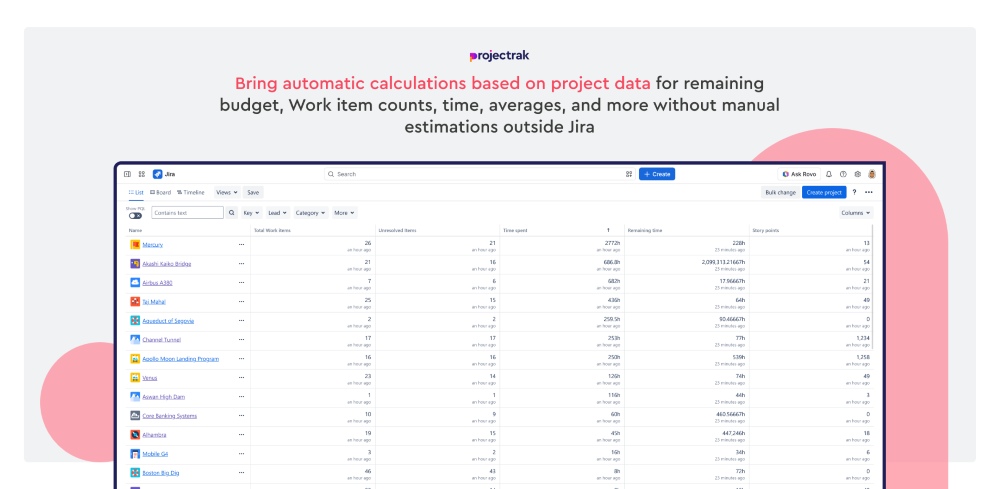The width and height of the screenshot is (1000, 489).
Task: Click the Story points column header
Action: tap(765, 230)
